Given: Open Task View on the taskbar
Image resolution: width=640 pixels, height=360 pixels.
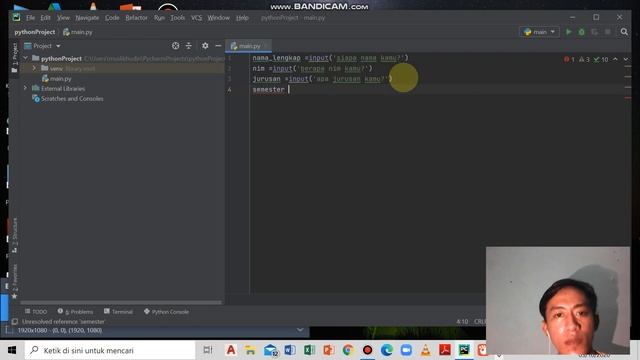Looking at the screenshot, I should point(208,350).
